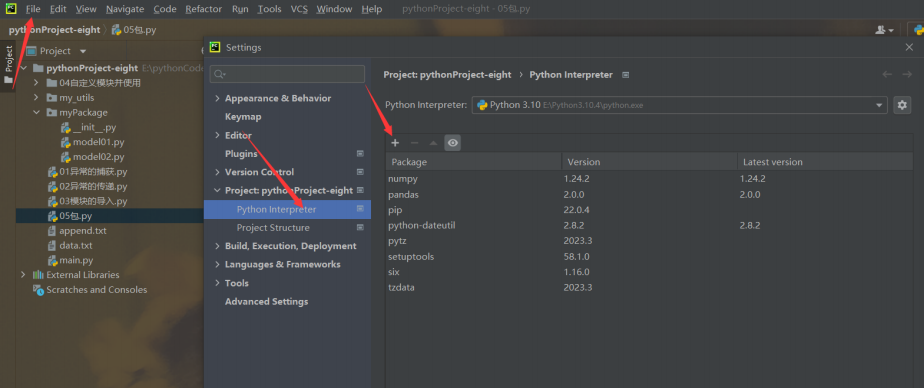924x388 pixels.
Task: Select Plugins in settings list
Action: [241, 153]
